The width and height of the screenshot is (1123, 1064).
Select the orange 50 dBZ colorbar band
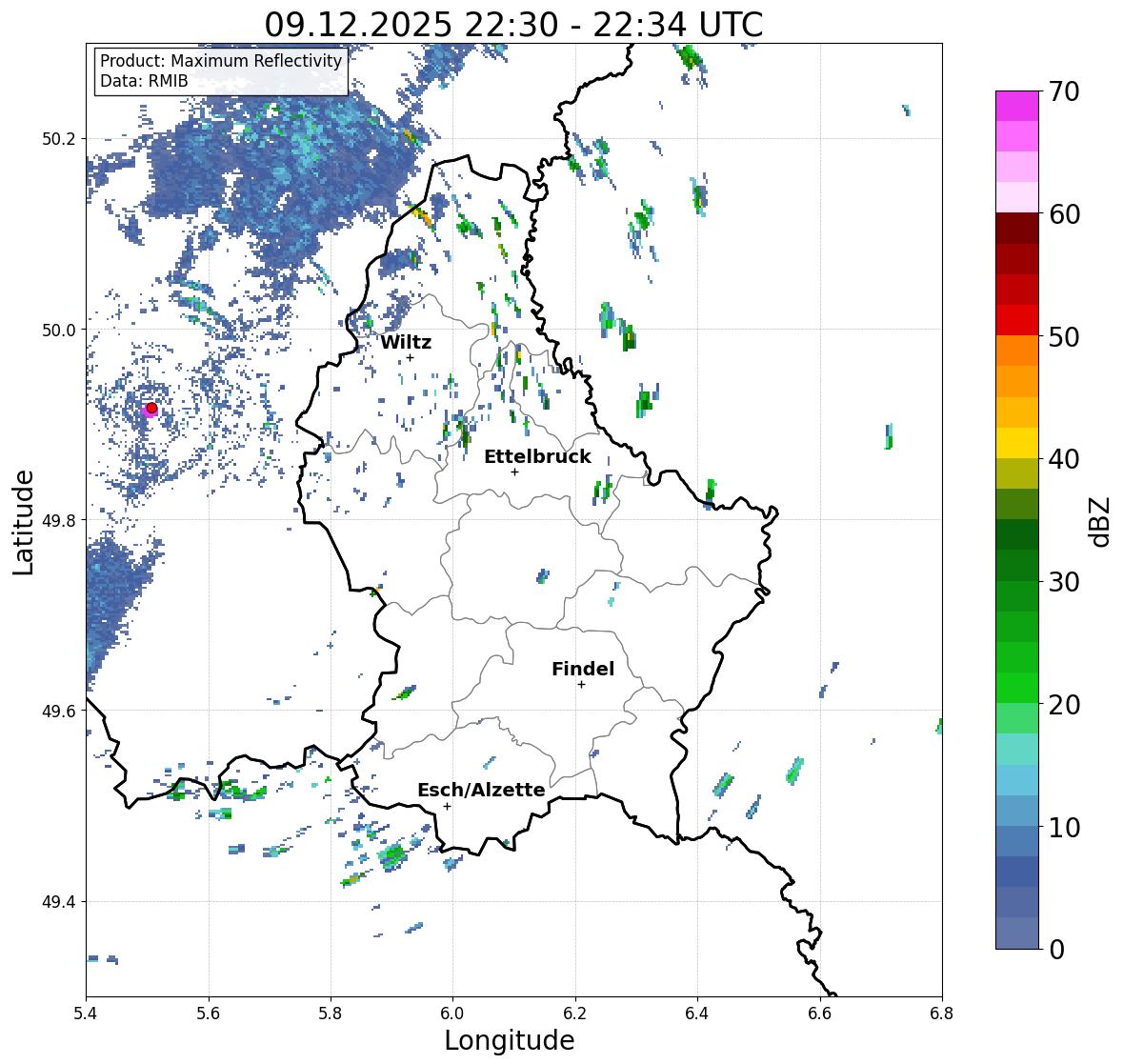[x=1017, y=351]
